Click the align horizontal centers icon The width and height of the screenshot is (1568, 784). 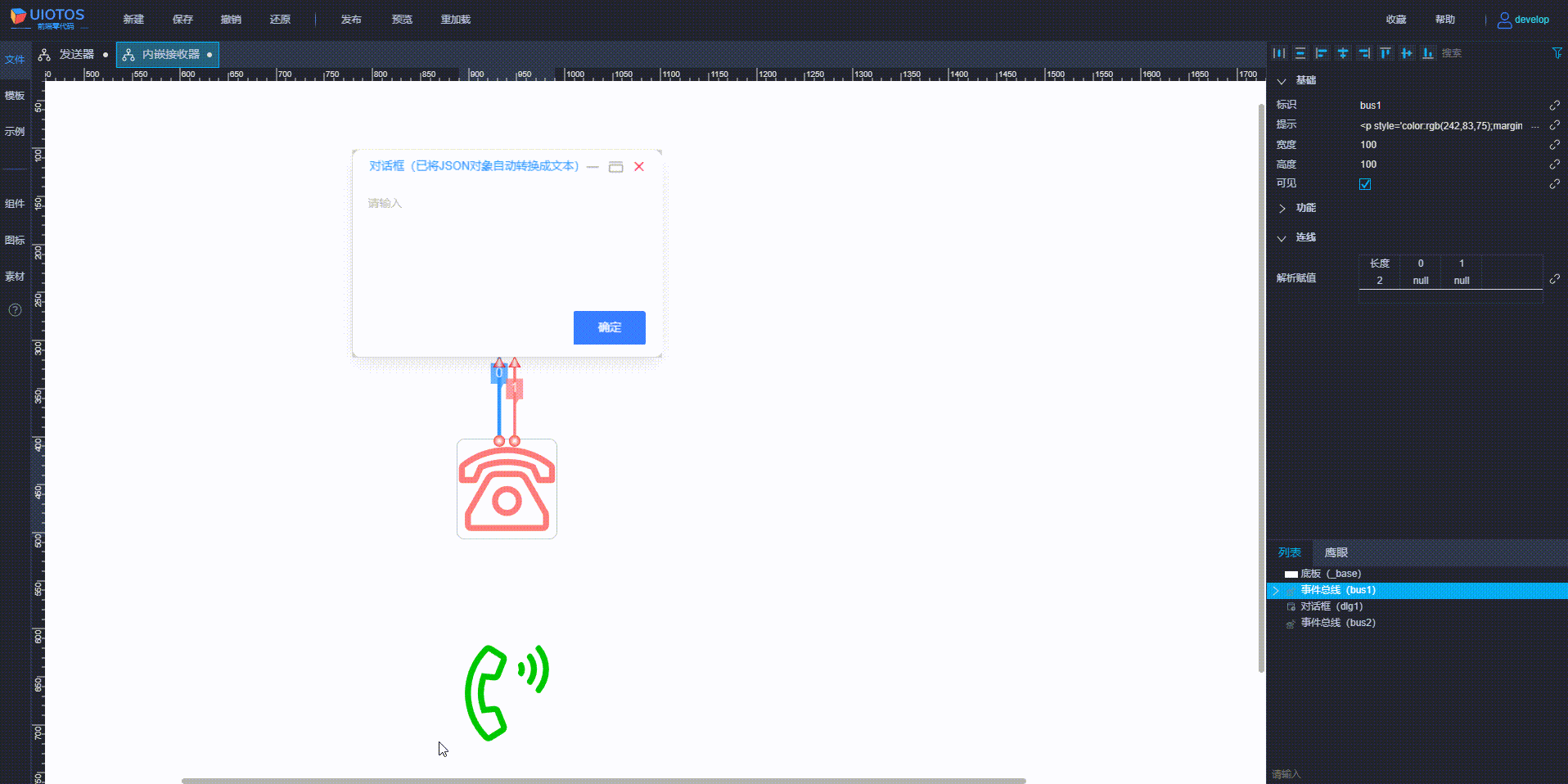(1343, 53)
